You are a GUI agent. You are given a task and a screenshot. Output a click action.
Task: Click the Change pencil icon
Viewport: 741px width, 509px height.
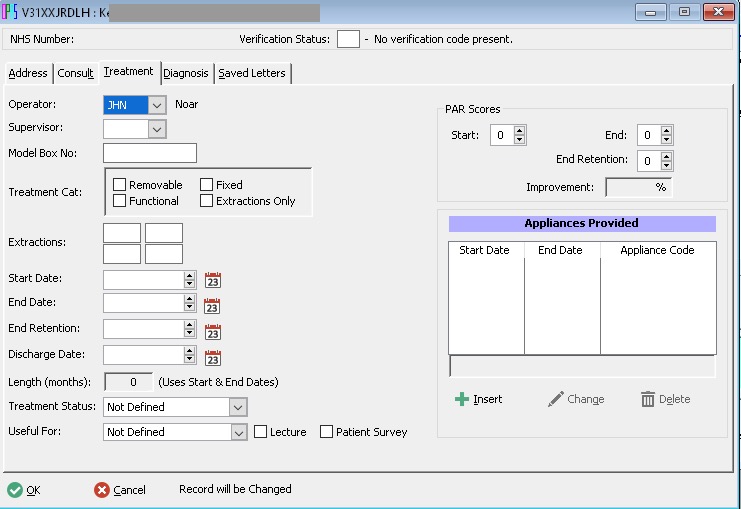coord(556,399)
